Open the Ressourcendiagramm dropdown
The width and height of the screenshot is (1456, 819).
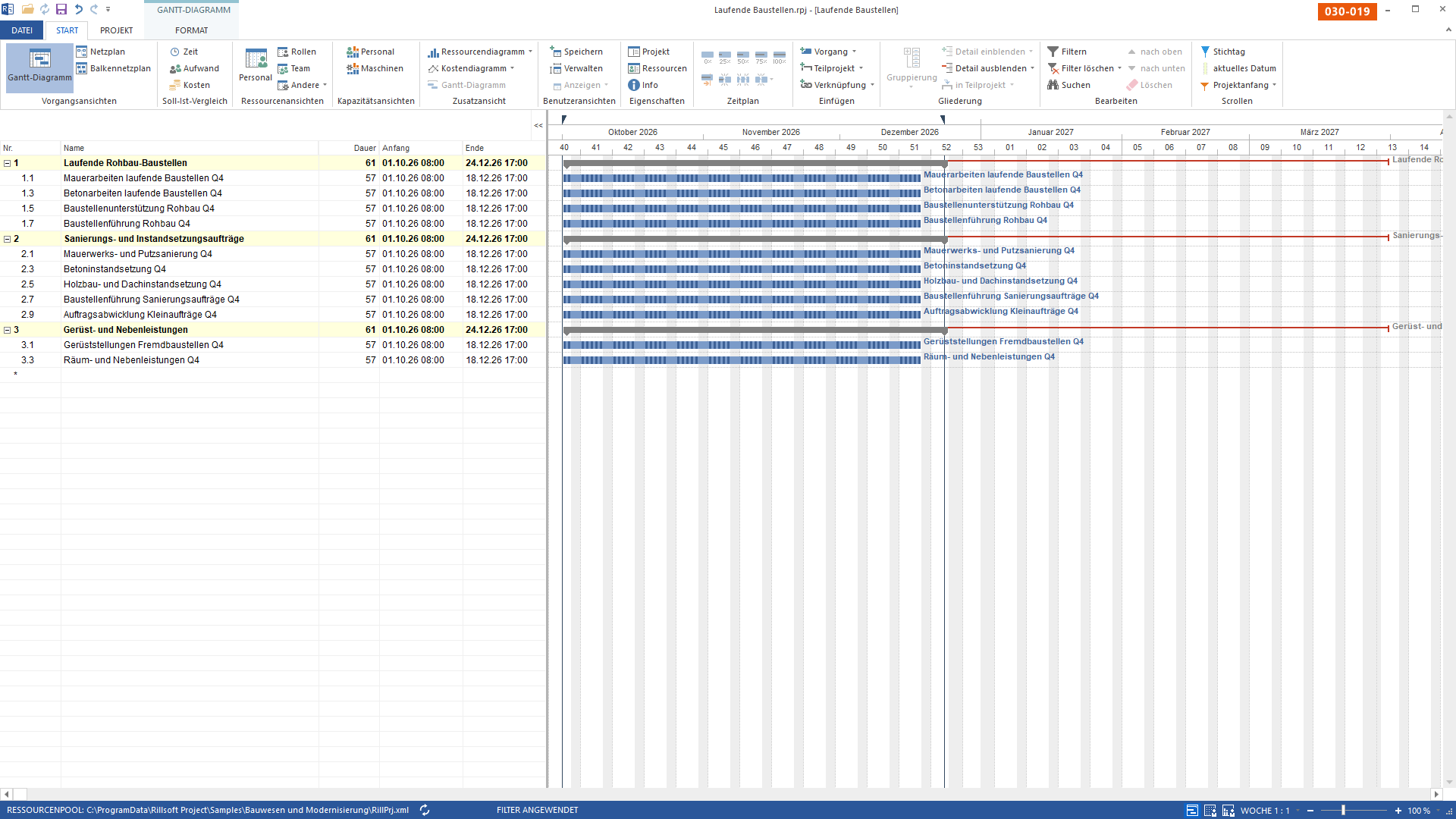[530, 52]
